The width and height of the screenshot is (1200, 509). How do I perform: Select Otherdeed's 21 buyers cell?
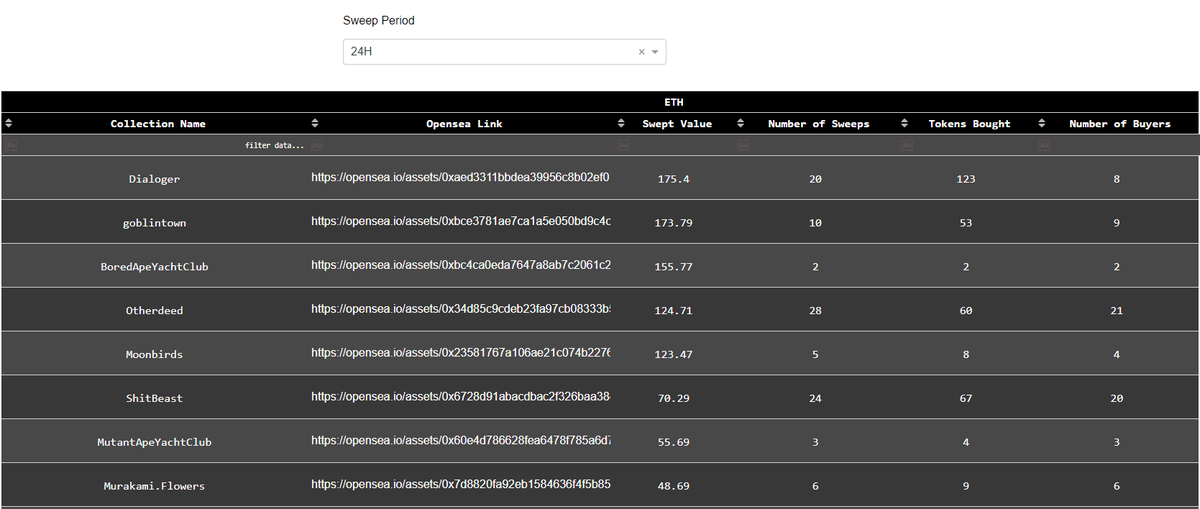(1116, 311)
